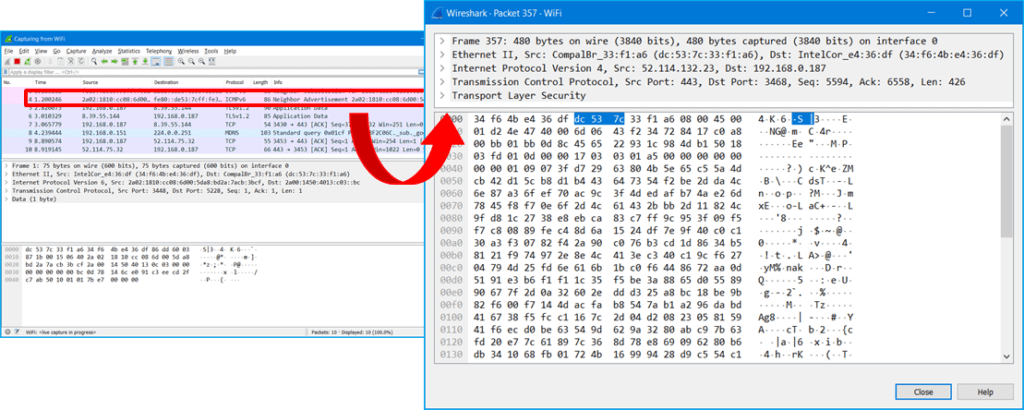Sort the packet list by the Protocol column
The image size is (1024, 410).
click(x=238, y=83)
